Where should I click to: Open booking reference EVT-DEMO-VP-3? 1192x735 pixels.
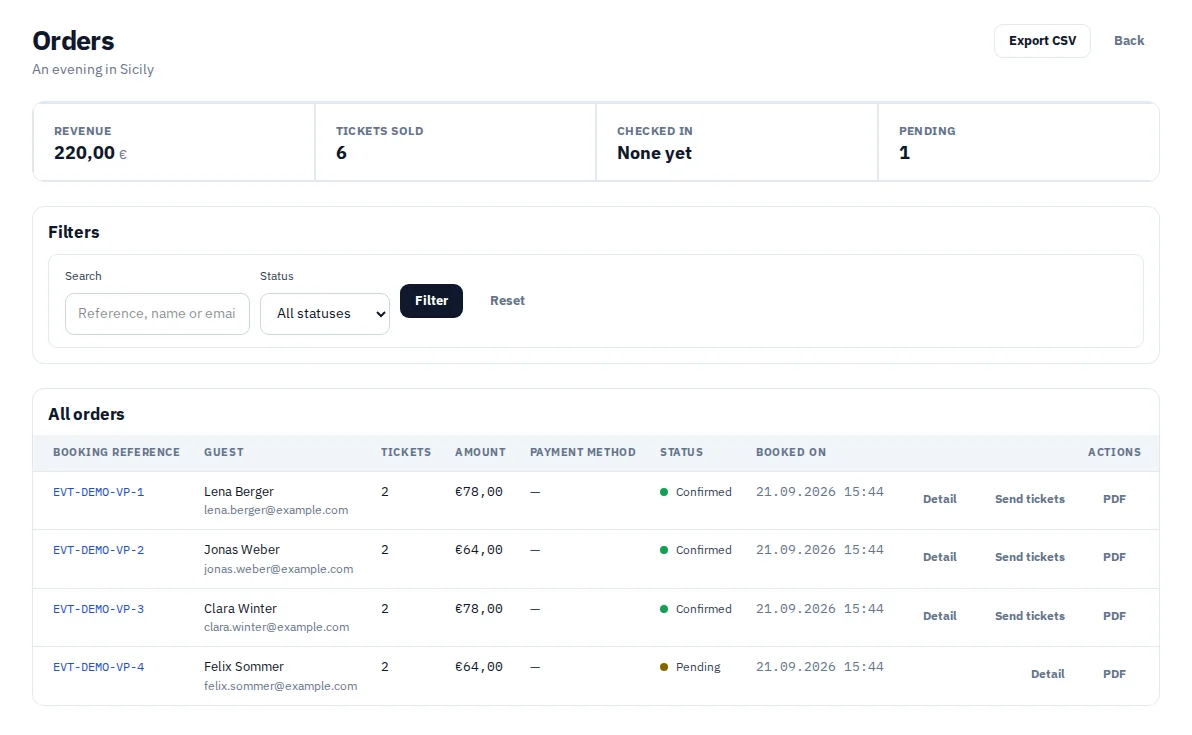(99, 609)
